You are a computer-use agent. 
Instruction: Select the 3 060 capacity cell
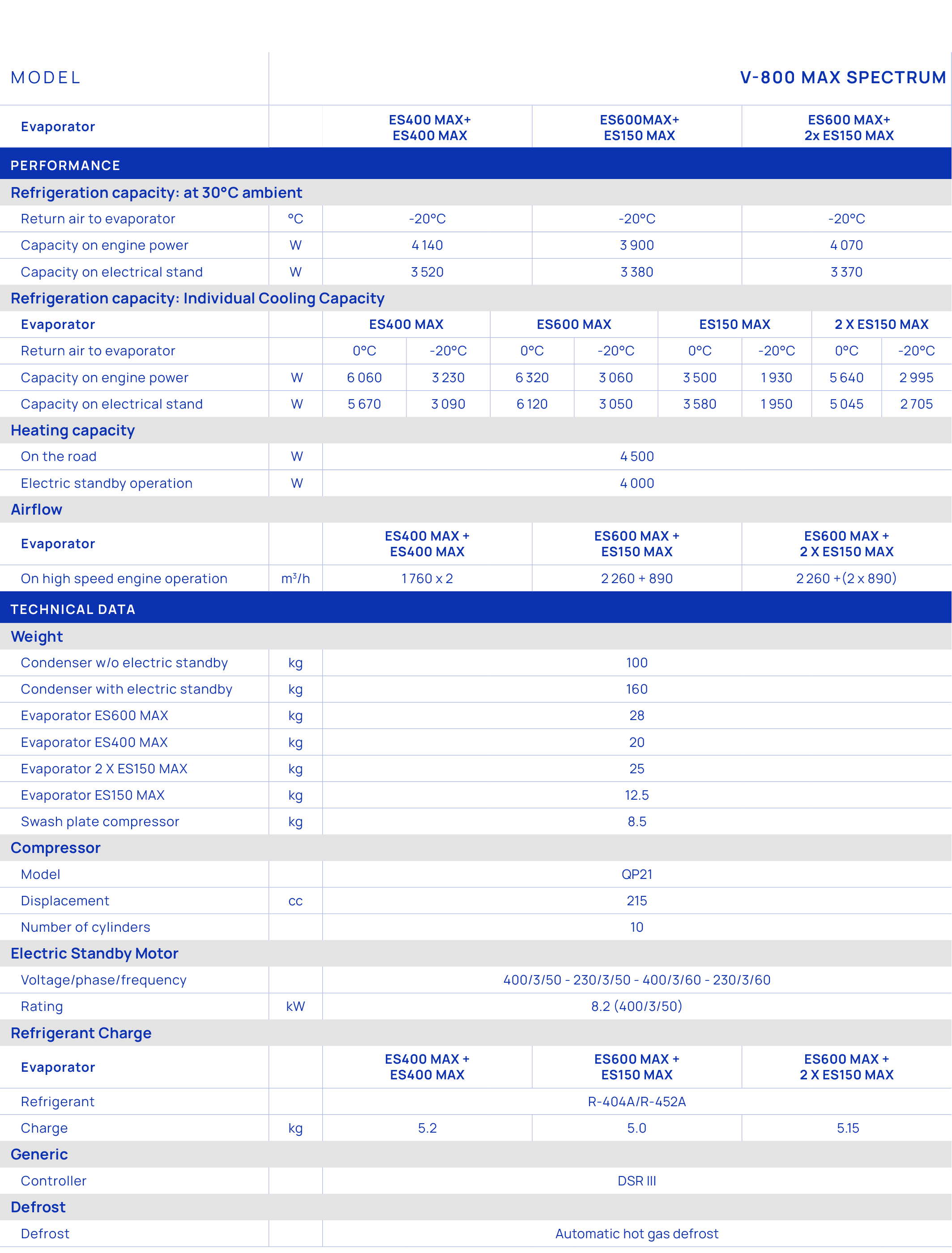coord(616,378)
